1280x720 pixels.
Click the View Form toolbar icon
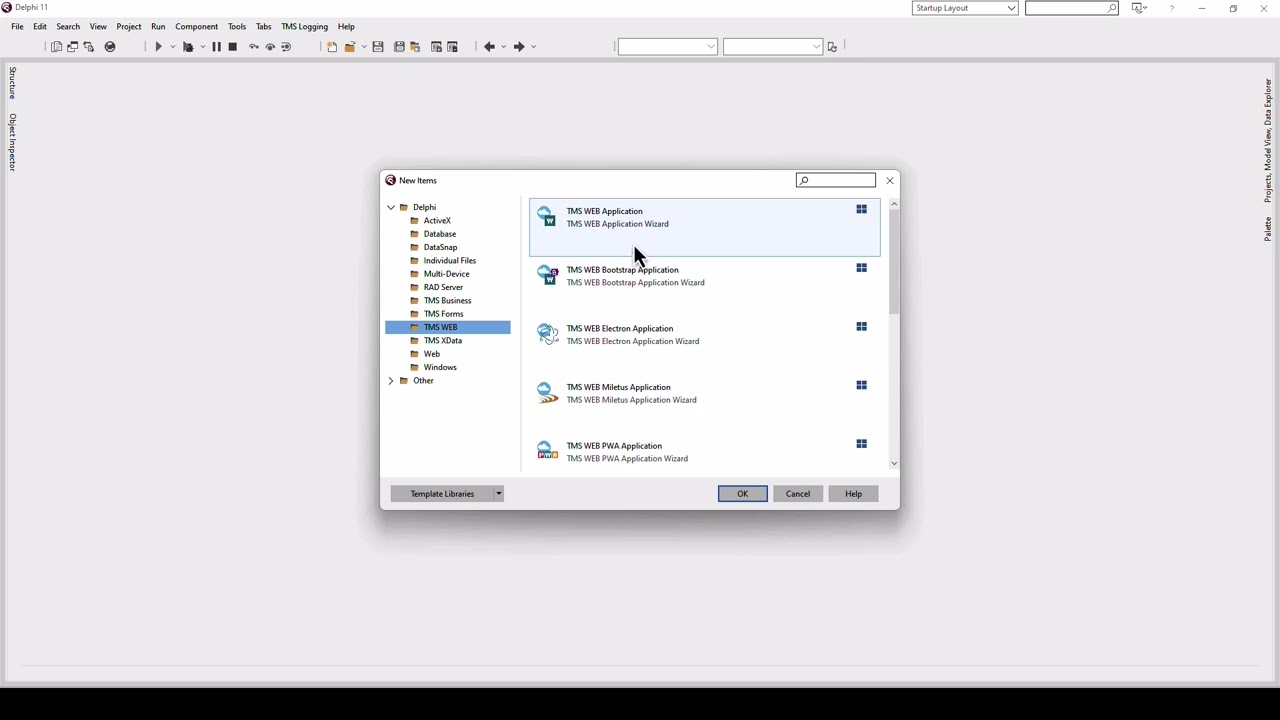point(72,47)
